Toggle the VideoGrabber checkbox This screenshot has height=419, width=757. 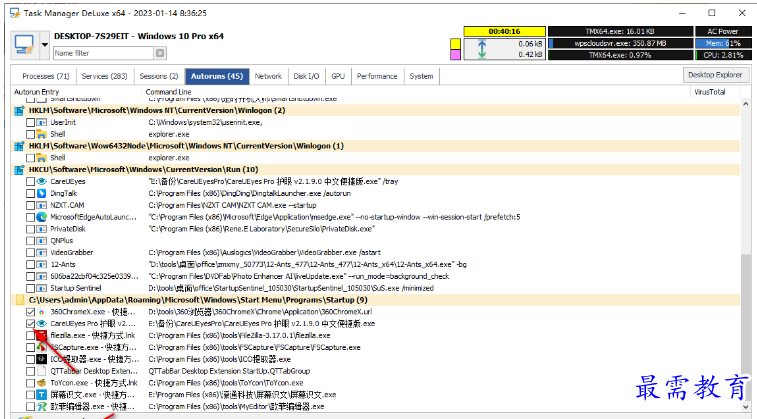(x=30, y=252)
